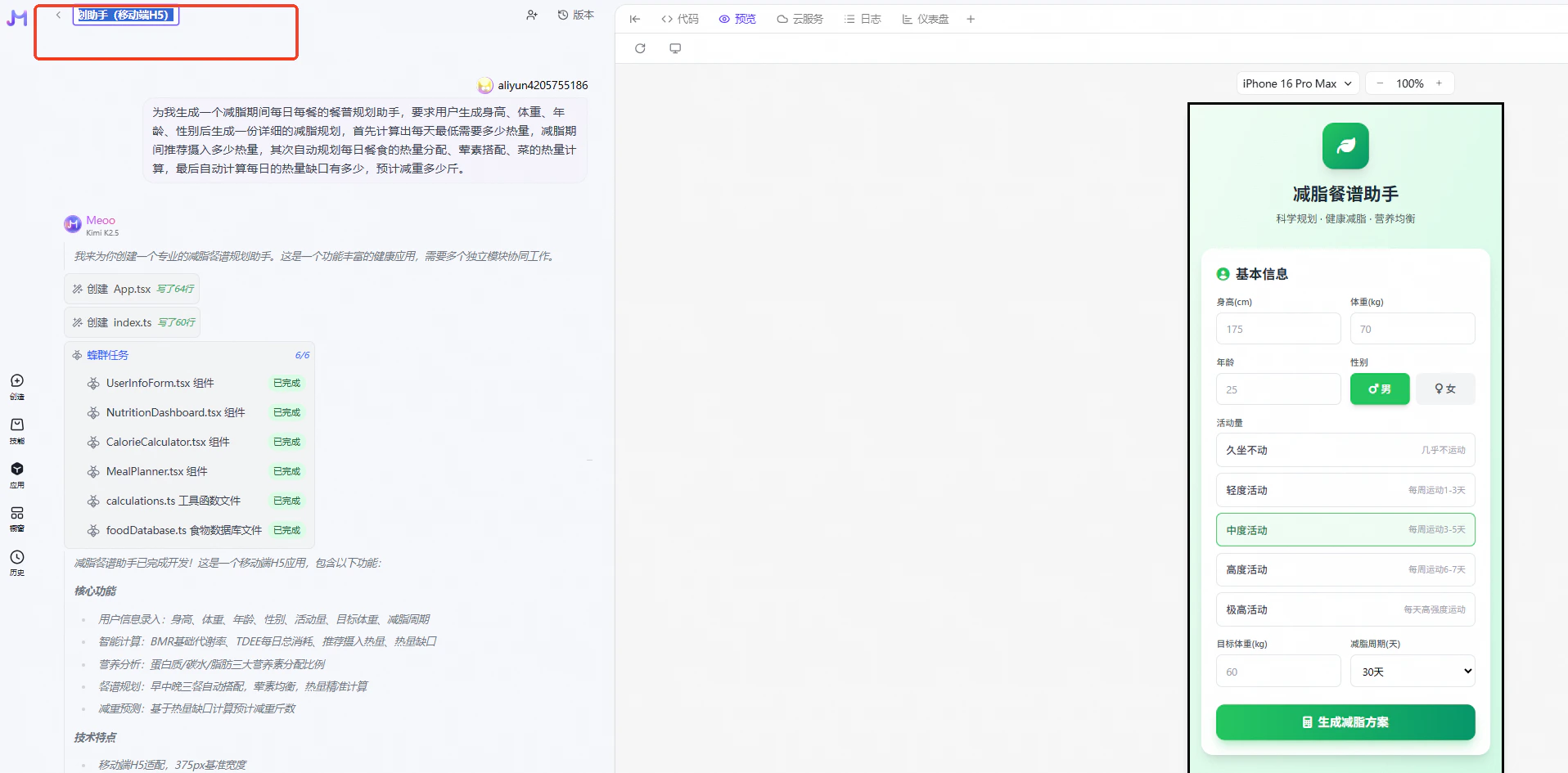Increase zoom with the plus button
This screenshot has width=1568, height=773.
pos(1439,83)
